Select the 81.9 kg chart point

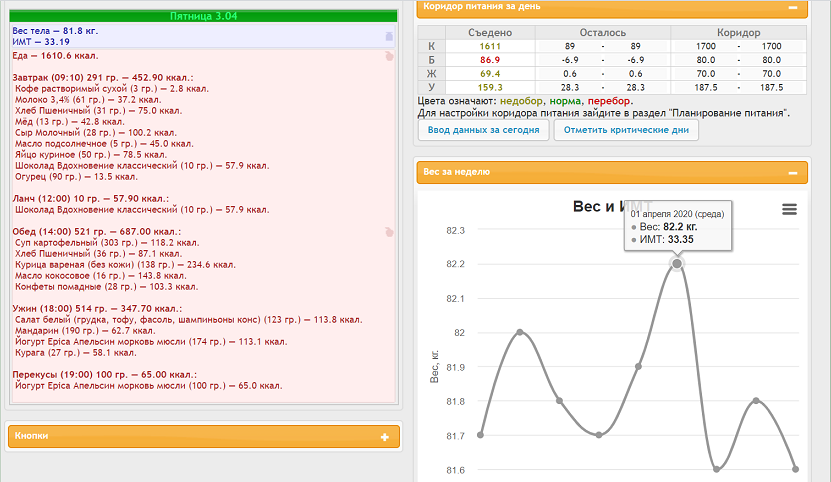coord(638,366)
